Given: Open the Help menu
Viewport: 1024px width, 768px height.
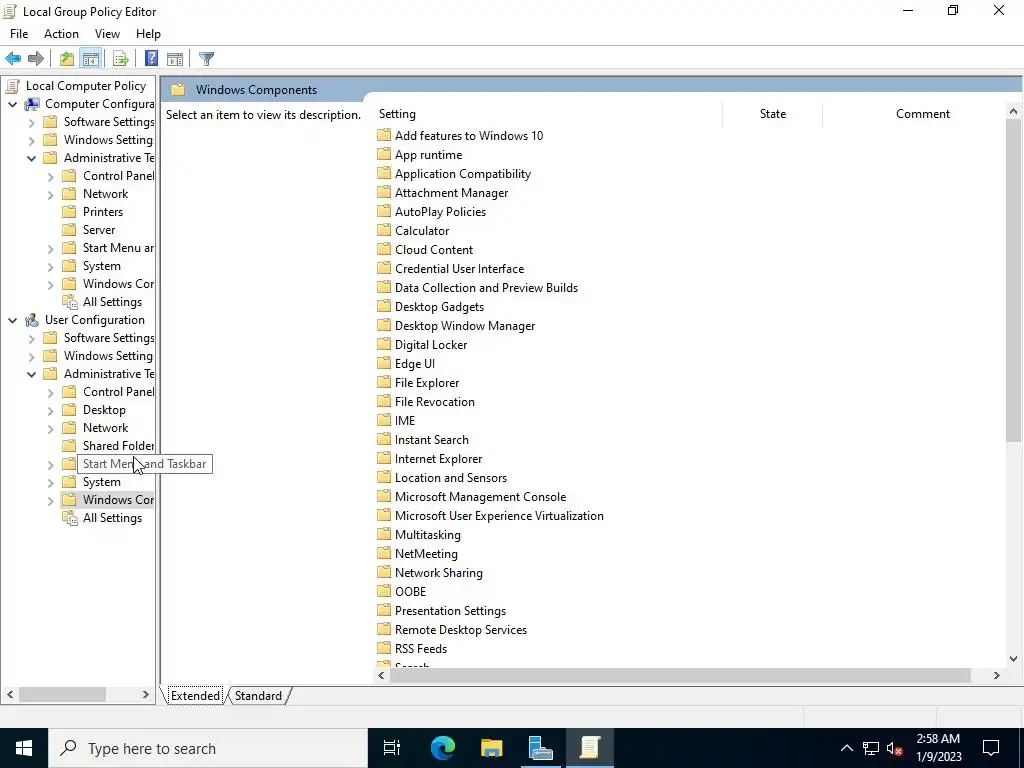Looking at the screenshot, I should click(x=148, y=34).
